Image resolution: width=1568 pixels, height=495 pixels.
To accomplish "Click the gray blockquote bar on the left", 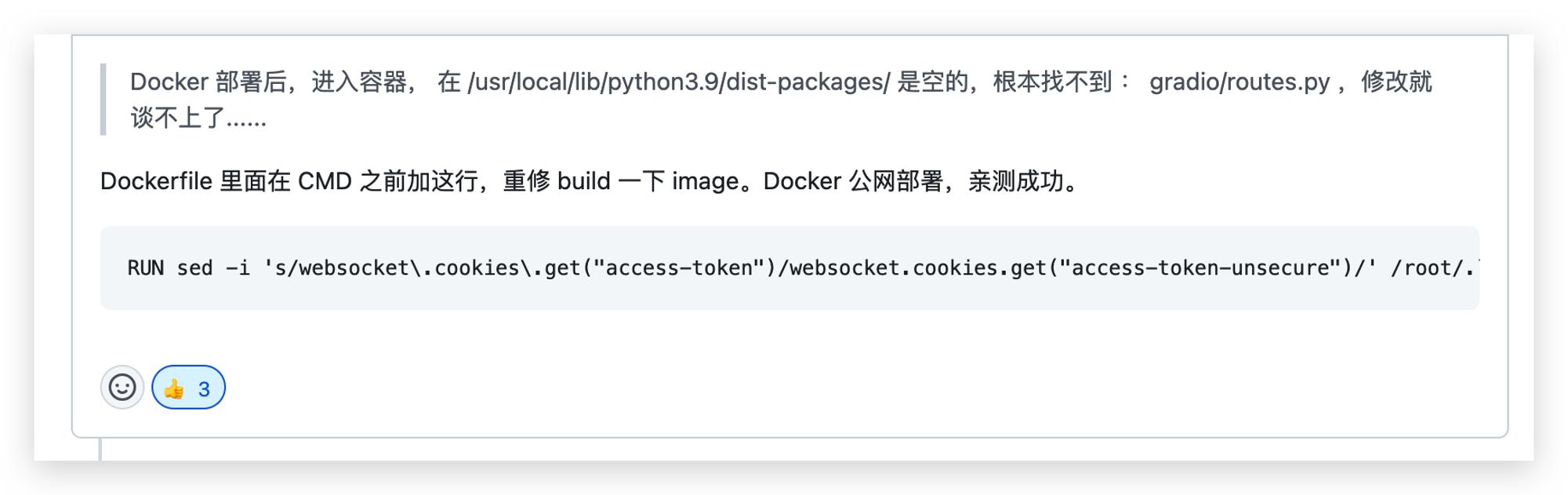I will coord(103,100).
